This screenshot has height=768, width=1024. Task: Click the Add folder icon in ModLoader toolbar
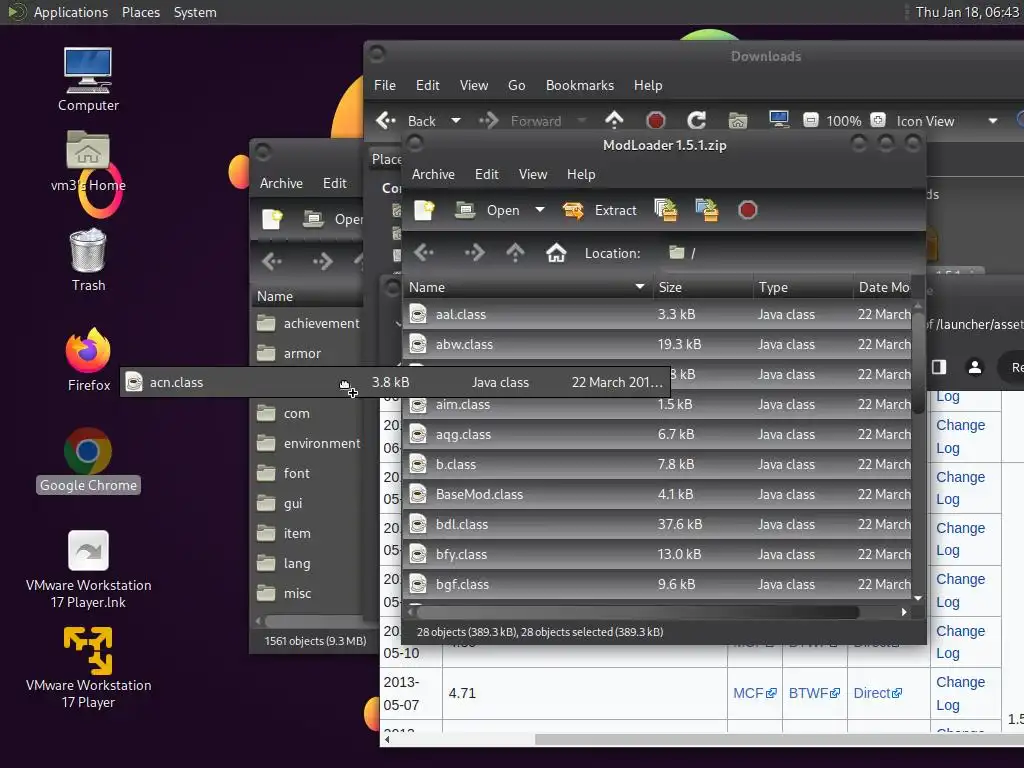[707, 210]
